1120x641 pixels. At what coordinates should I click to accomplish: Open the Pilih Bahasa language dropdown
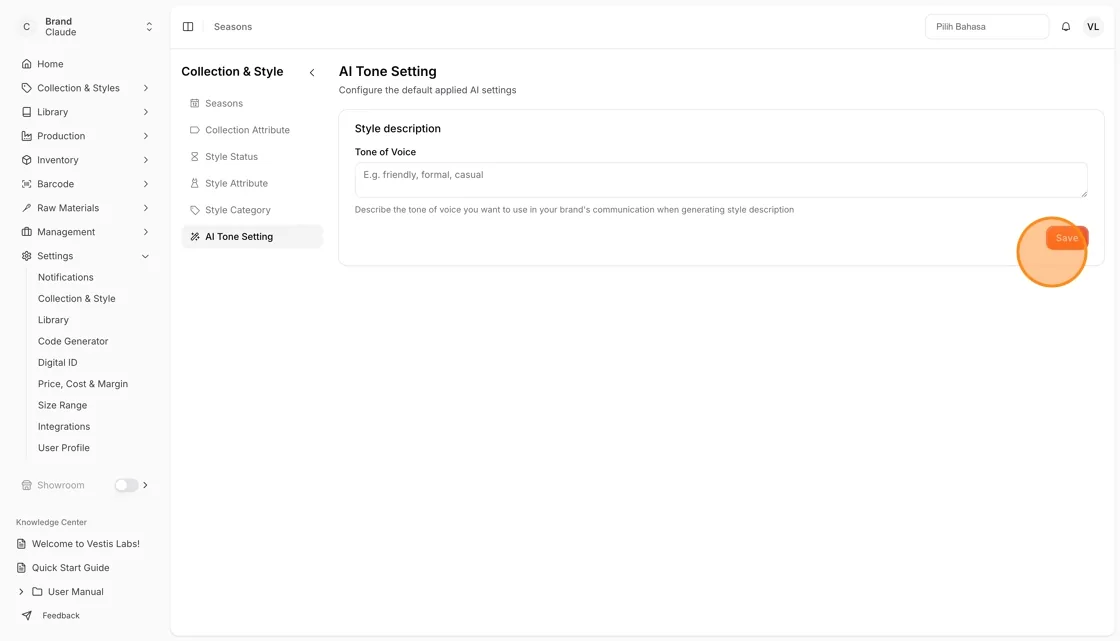point(986,26)
